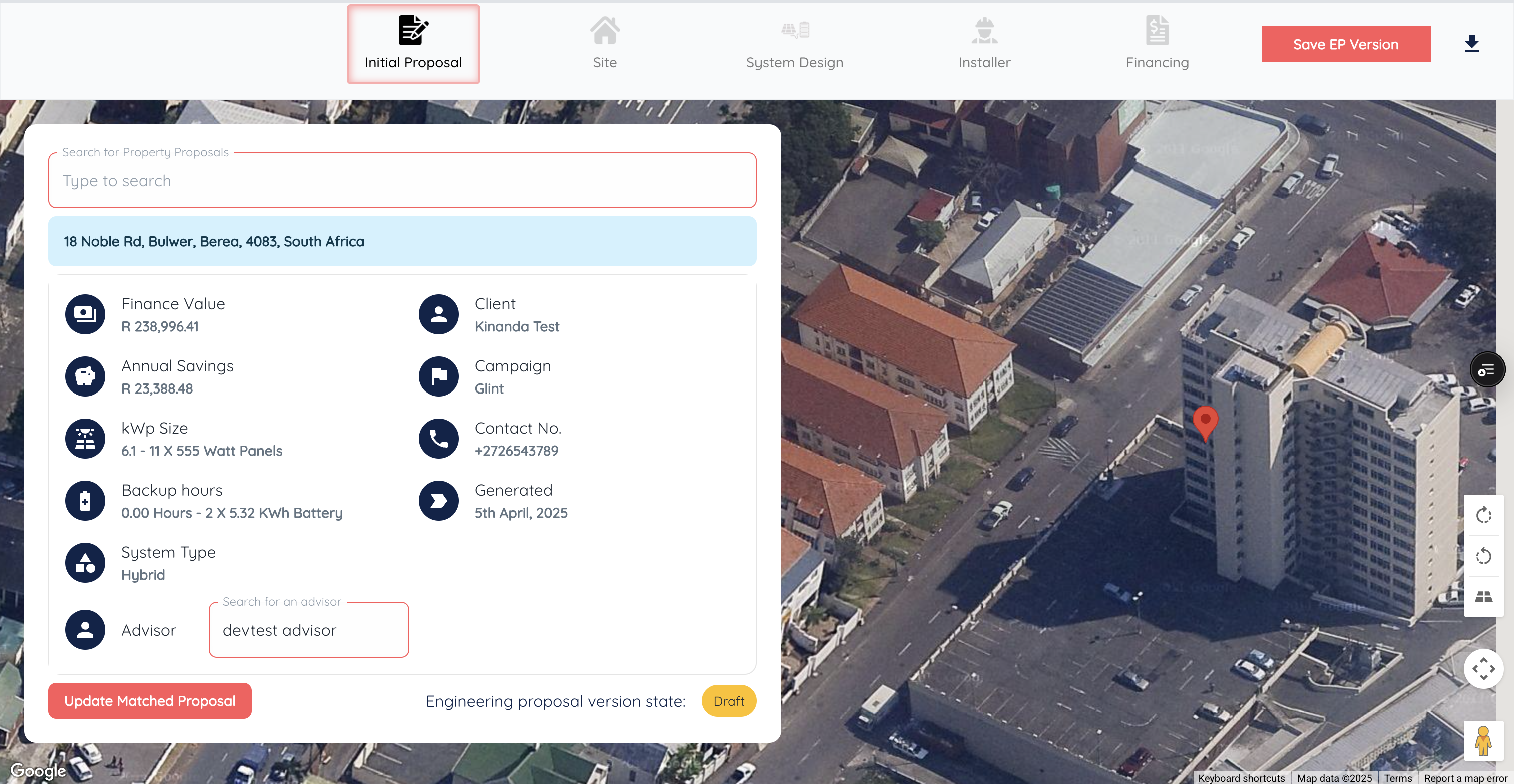The width and height of the screenshot is (1514, 784).
Task: Click the download icon beside Save EP Version
Action: pos(1471,44)
